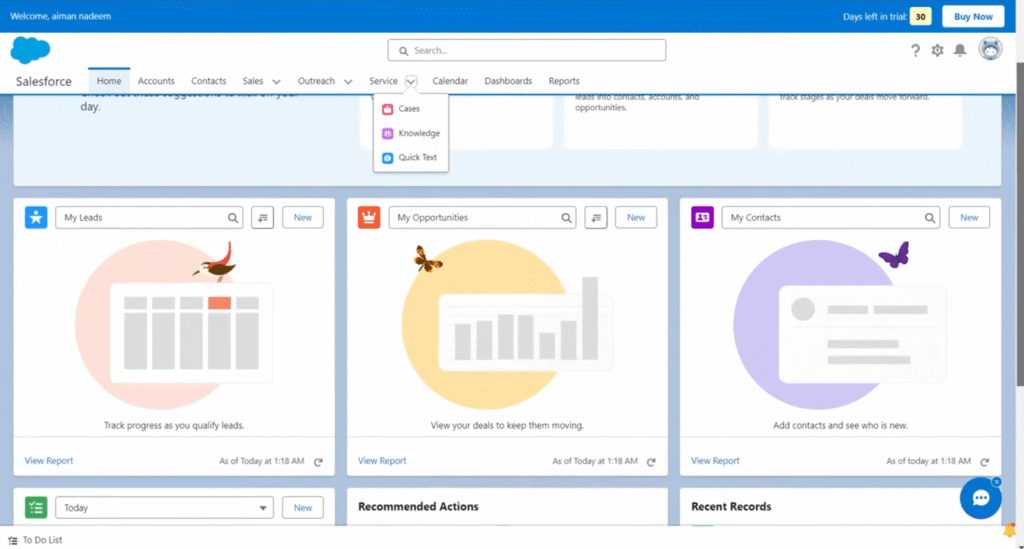This screenshot has height=549, width=1024.
Task: Refresh the My Opportunities card
Action: pos(651,462)
